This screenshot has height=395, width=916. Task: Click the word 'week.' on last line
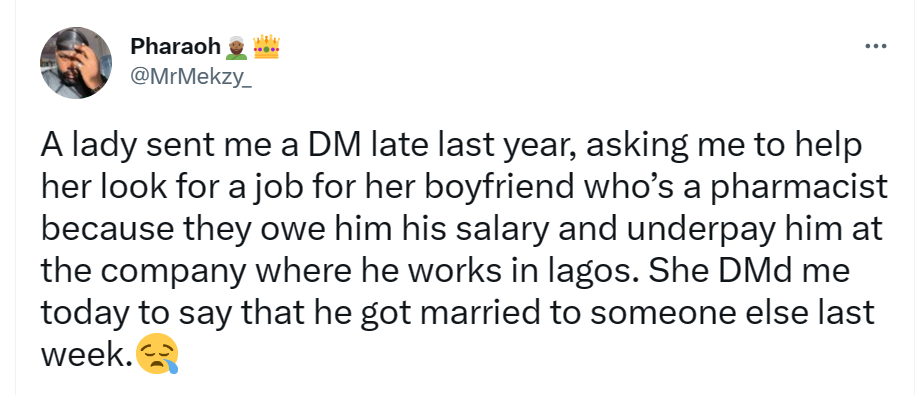pos(86,356)
